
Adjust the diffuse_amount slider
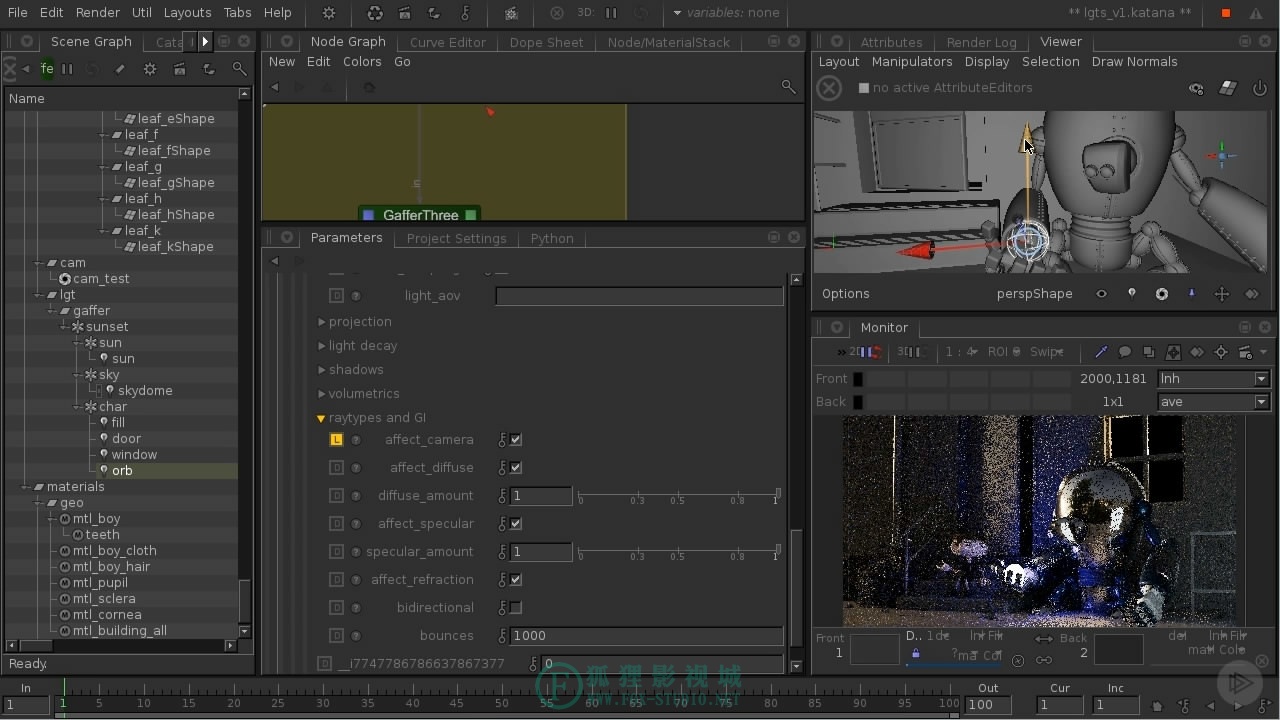tap(678, 496)
